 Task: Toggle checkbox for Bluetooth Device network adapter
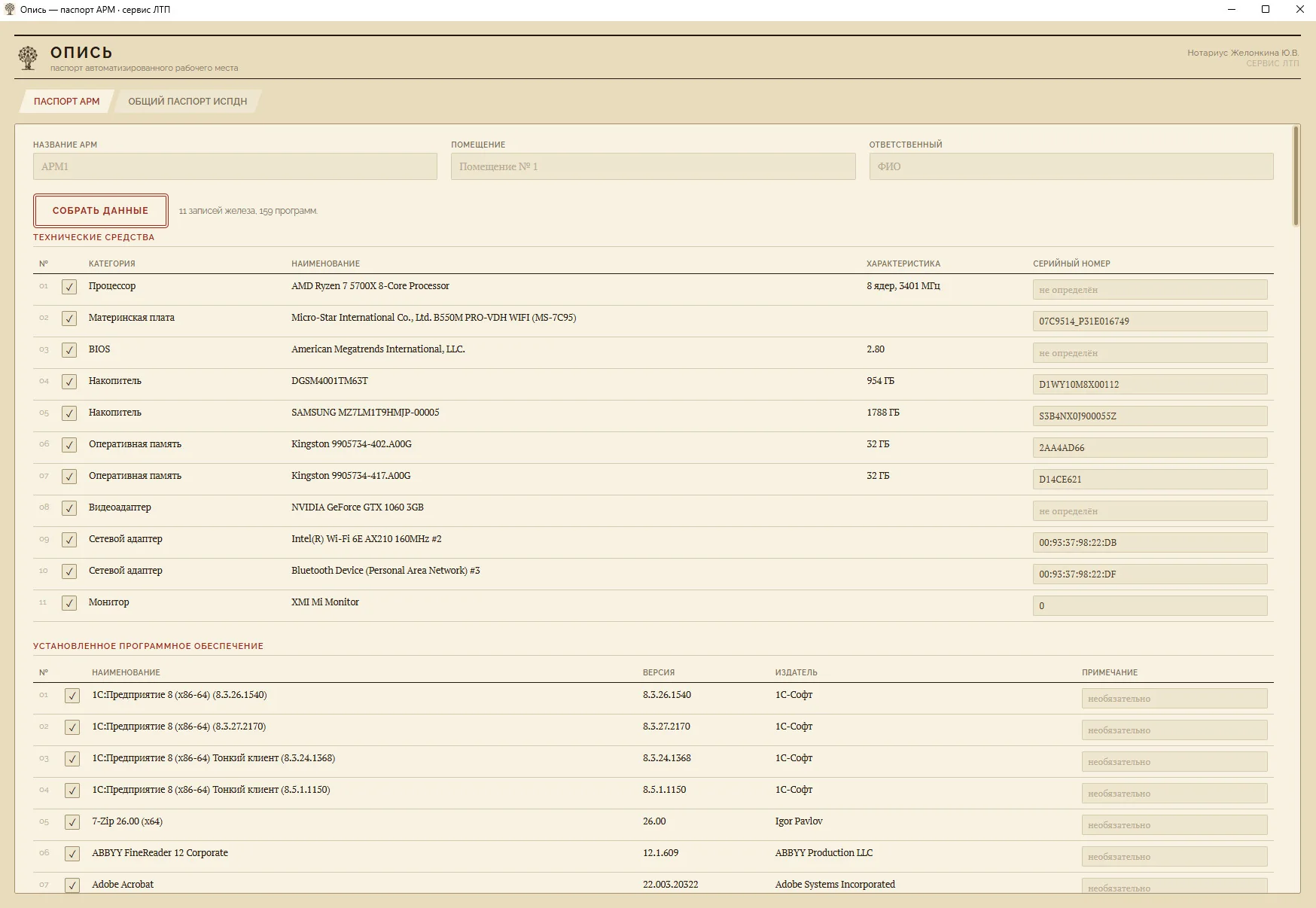(69, 571)
